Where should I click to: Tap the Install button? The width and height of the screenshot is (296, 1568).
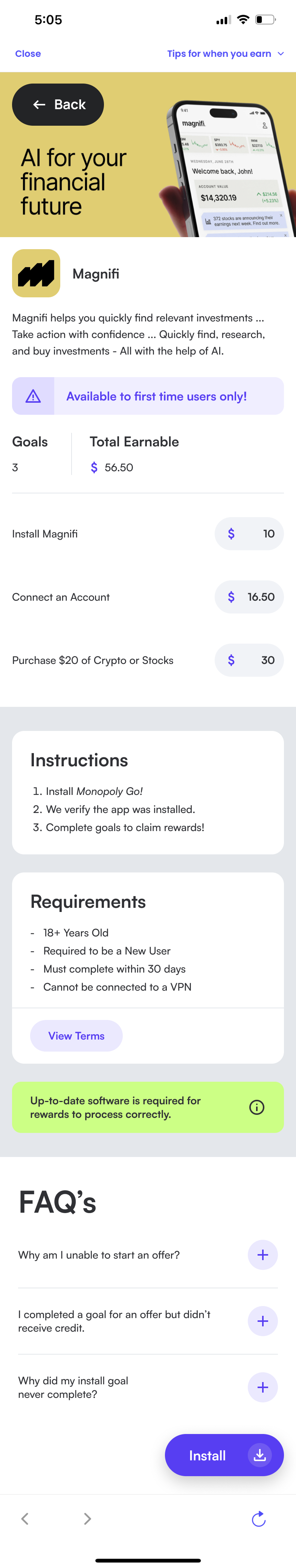click(x=207, y=1455)
